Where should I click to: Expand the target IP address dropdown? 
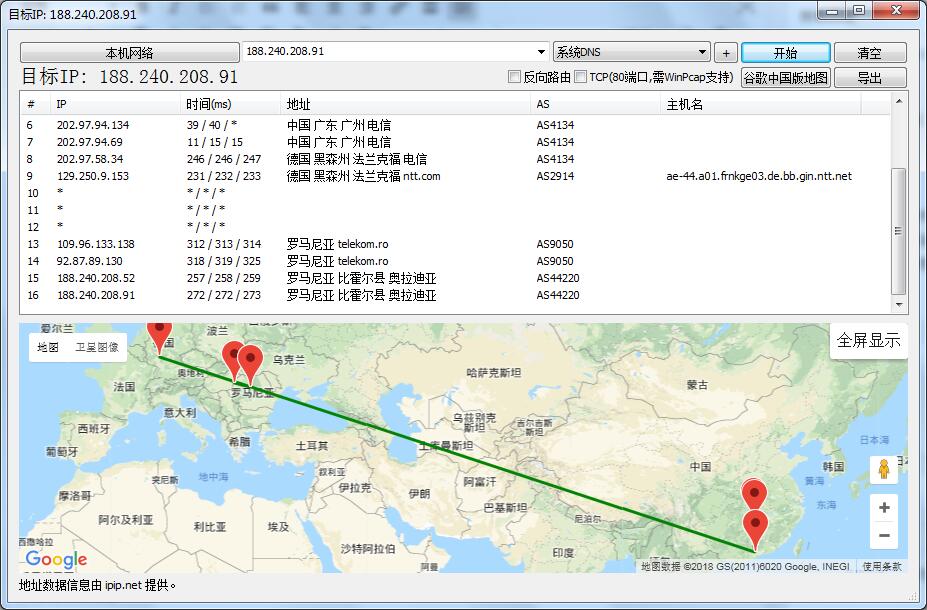point(541,52)
